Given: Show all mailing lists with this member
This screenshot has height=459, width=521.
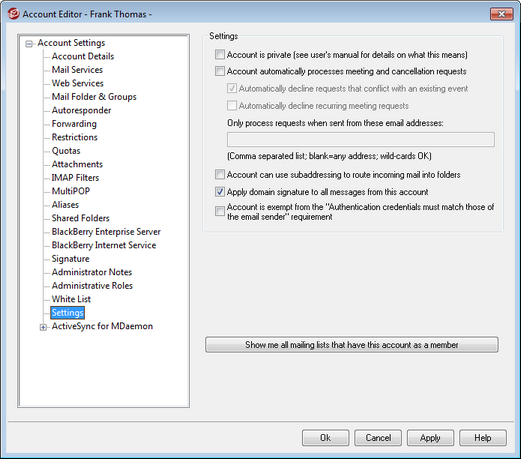Looking at the screenshot, I should tap(352, 345).
